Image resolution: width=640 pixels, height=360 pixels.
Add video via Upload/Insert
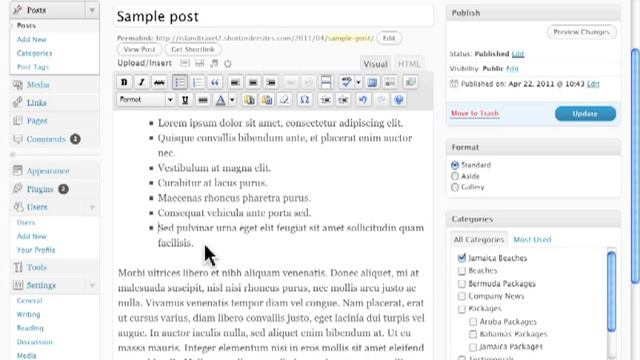coord(200,63)
